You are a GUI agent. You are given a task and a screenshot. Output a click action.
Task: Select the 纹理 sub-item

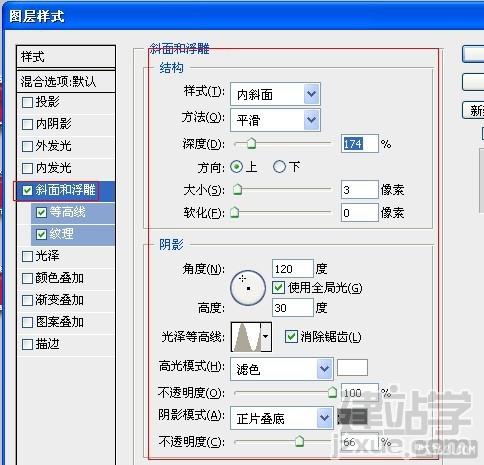pos(73,234)
